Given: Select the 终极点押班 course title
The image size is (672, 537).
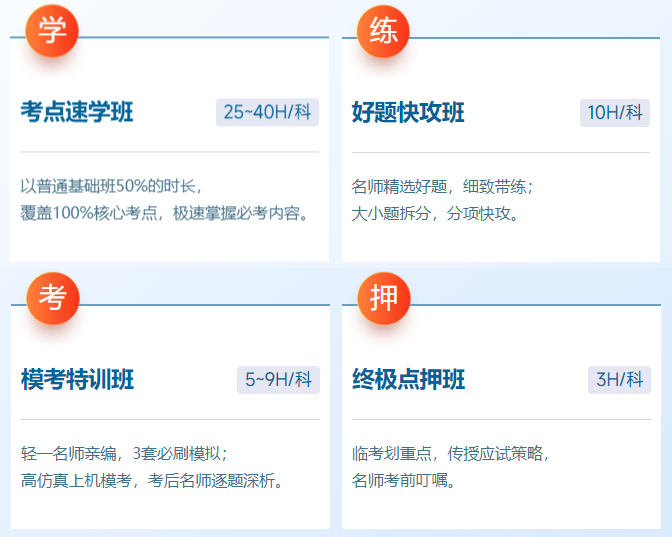Looking at the screenshot, I should (408, 380).
